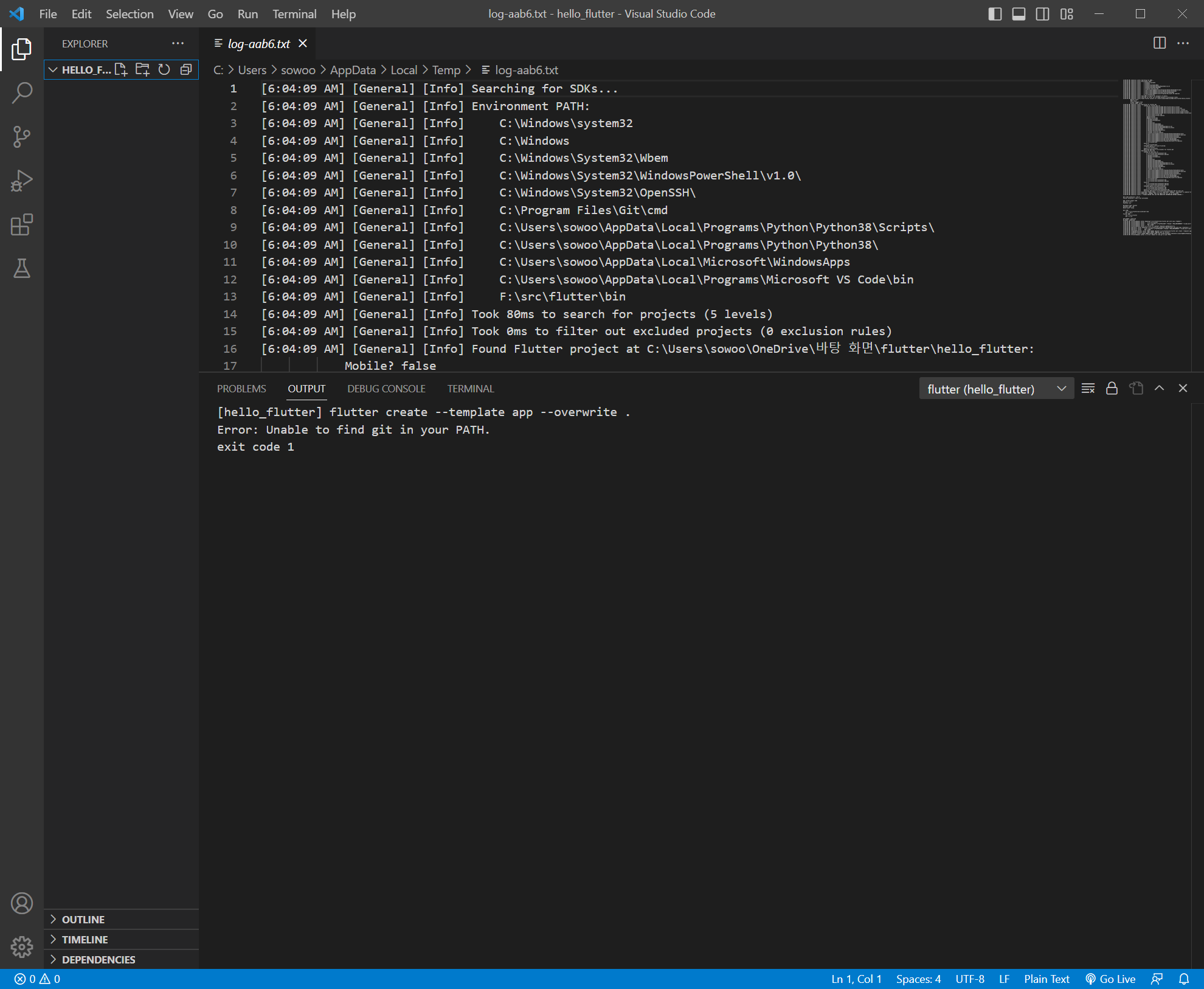Close the bottom panel
The width and height of the screenshot is (1204, 989).
point(1183,389)
